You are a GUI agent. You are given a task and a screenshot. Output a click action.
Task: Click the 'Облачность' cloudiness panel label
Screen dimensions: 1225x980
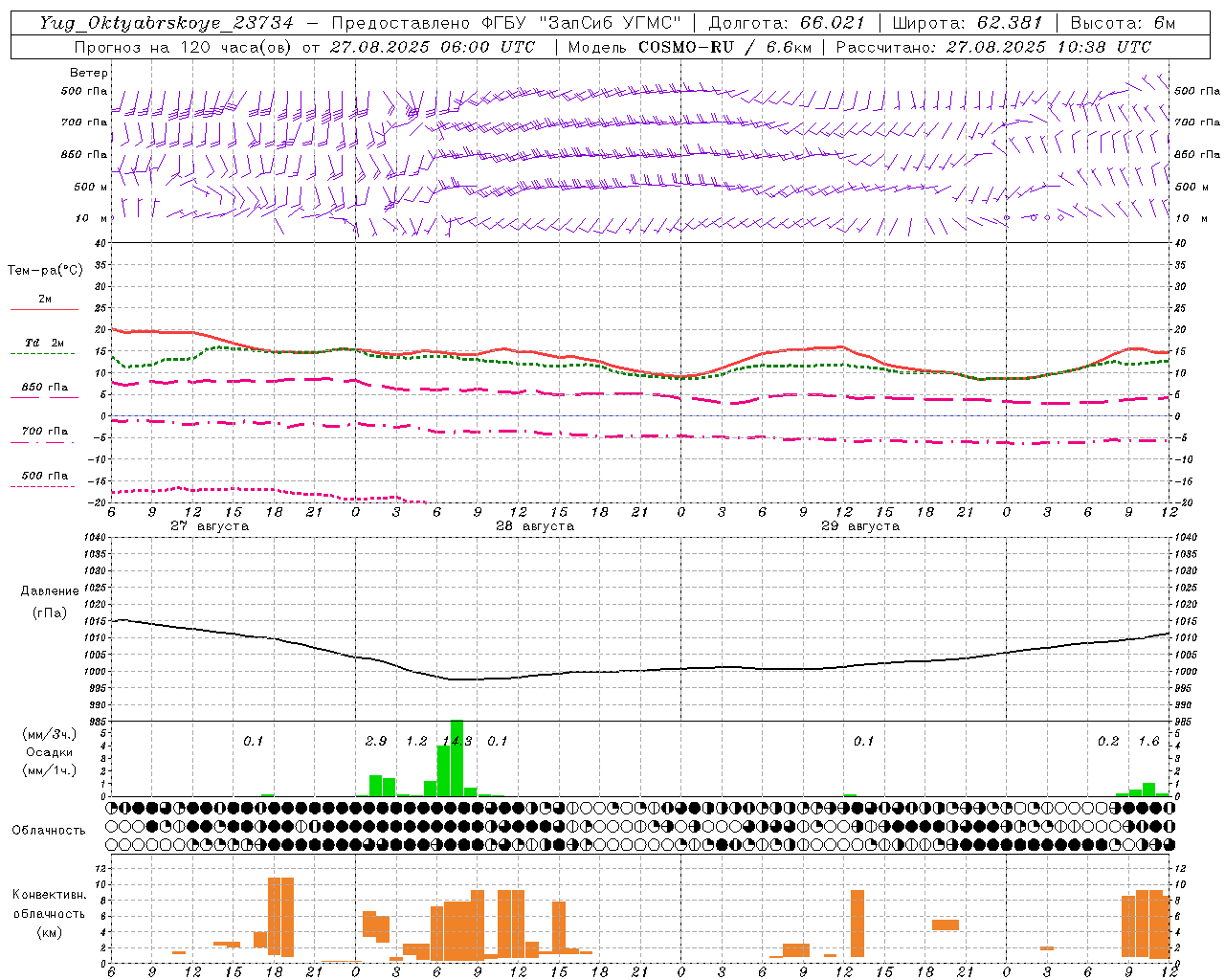coord(49,830)
